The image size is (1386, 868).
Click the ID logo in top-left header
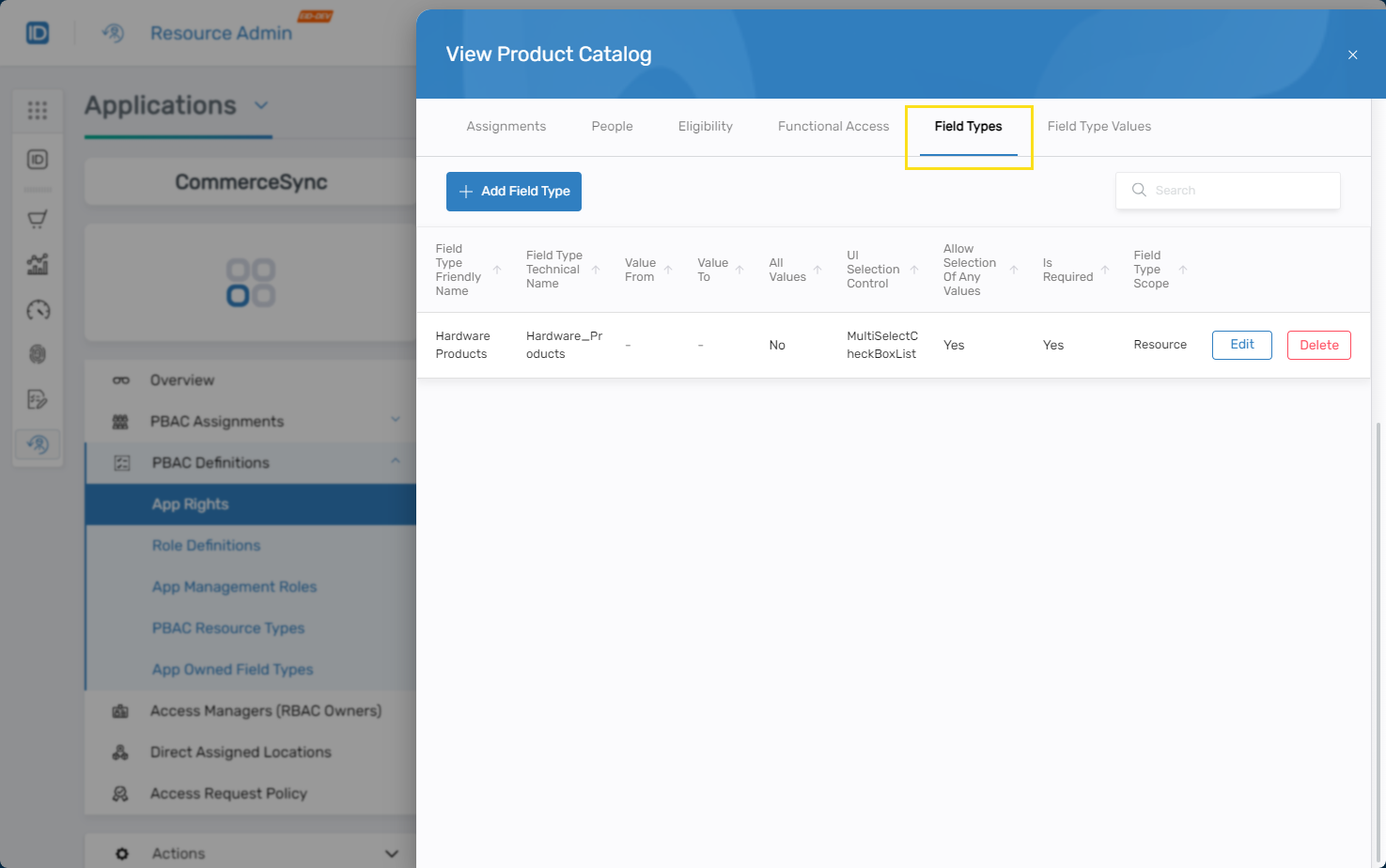(38, 34)
